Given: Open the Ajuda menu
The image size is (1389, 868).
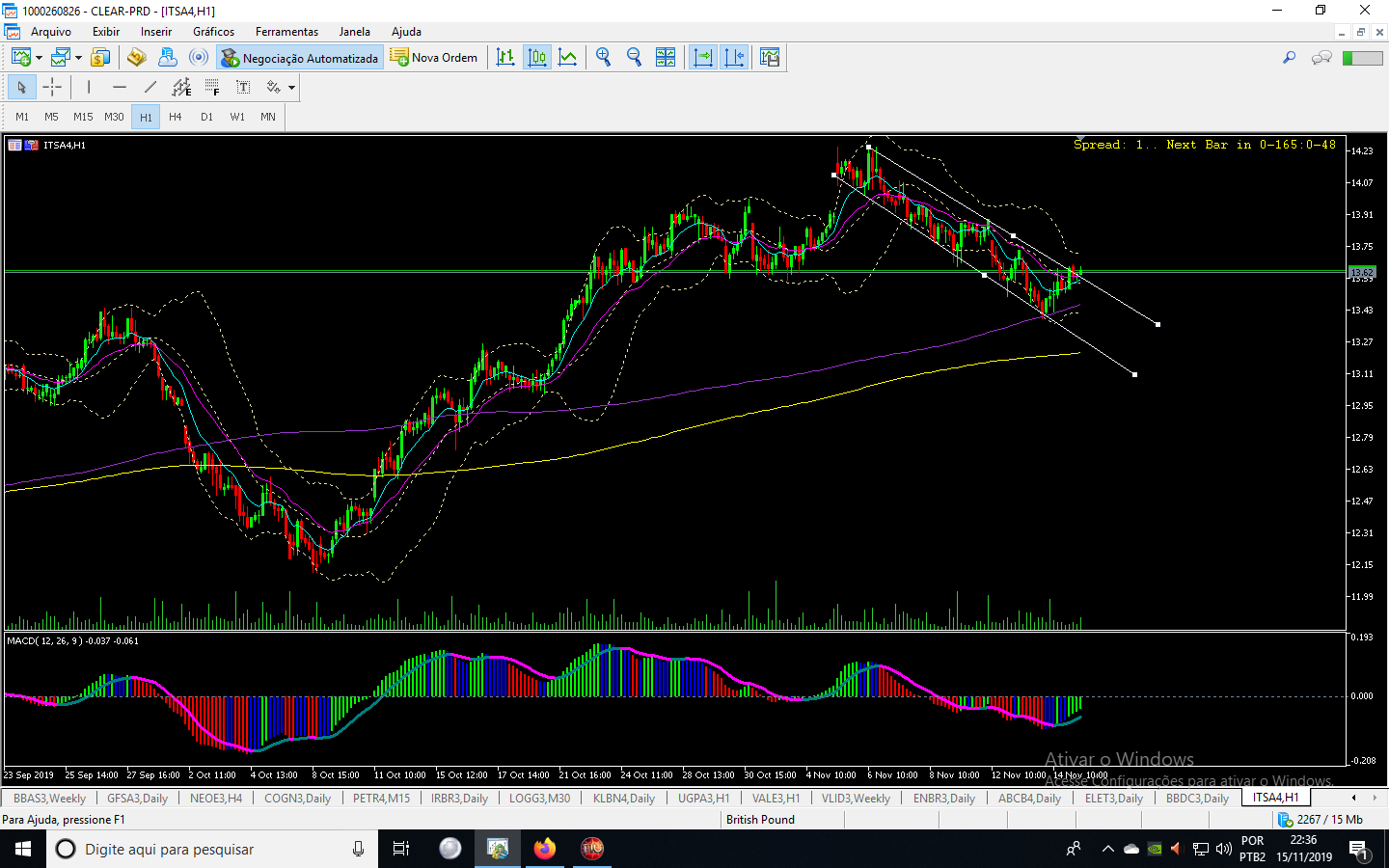Looking at the screenshot, I should tap(406, 32).
